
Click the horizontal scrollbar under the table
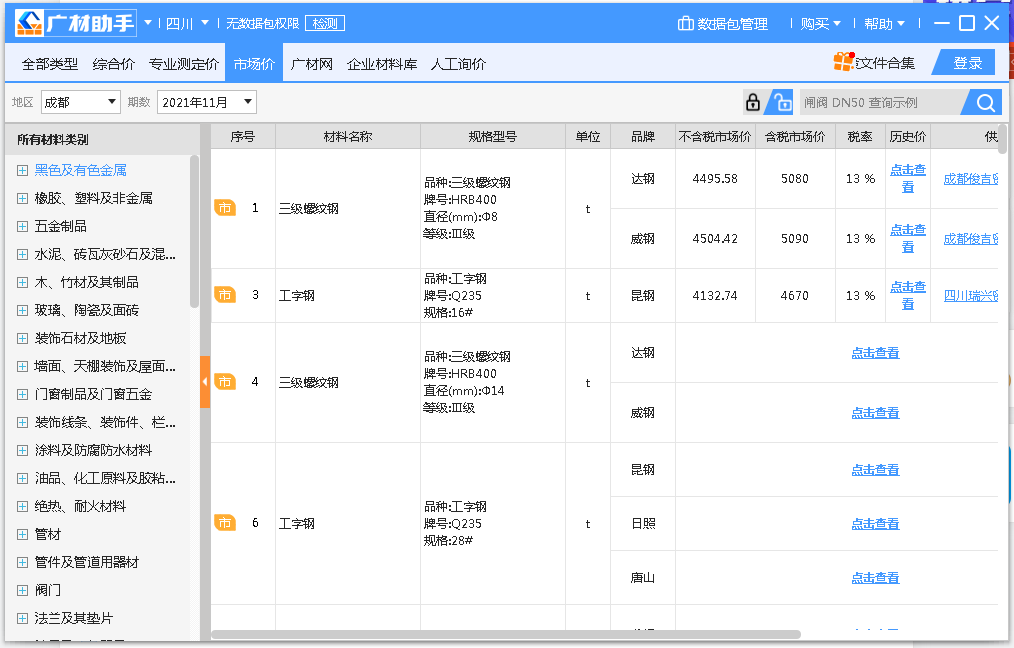pyautogui.click(x=506, y=634)
